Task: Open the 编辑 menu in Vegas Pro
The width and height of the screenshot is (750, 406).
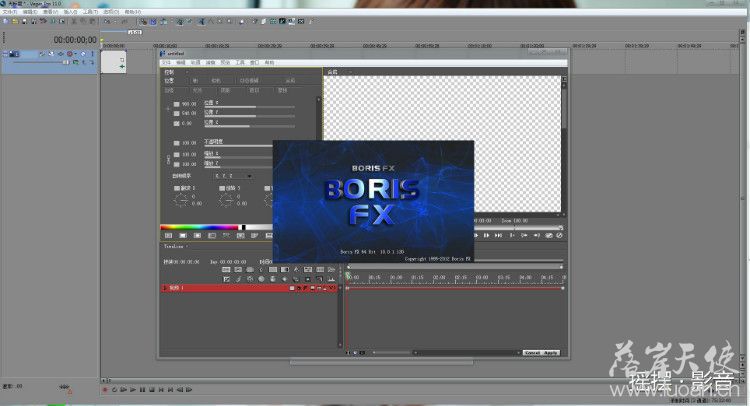Action: pos(30,11)
